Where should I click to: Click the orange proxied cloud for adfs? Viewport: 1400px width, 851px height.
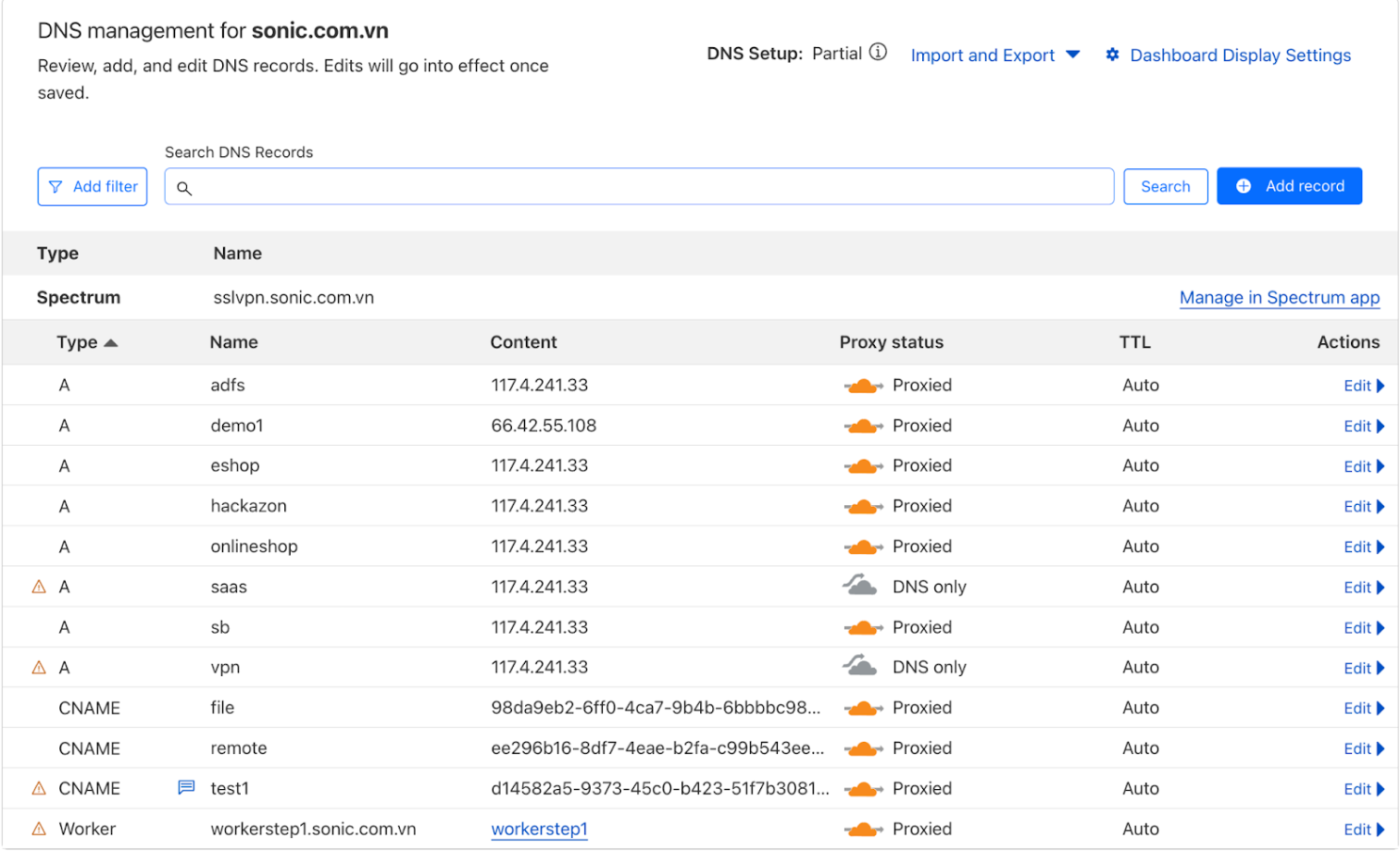[x=863, y=386]
